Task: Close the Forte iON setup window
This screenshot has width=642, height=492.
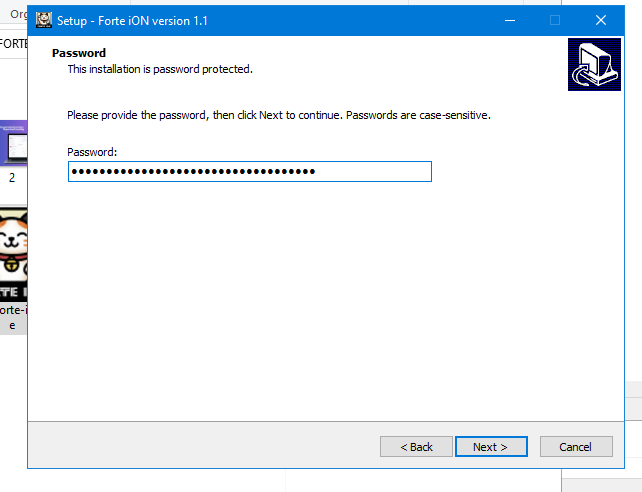Action: [x=600, y=20]
